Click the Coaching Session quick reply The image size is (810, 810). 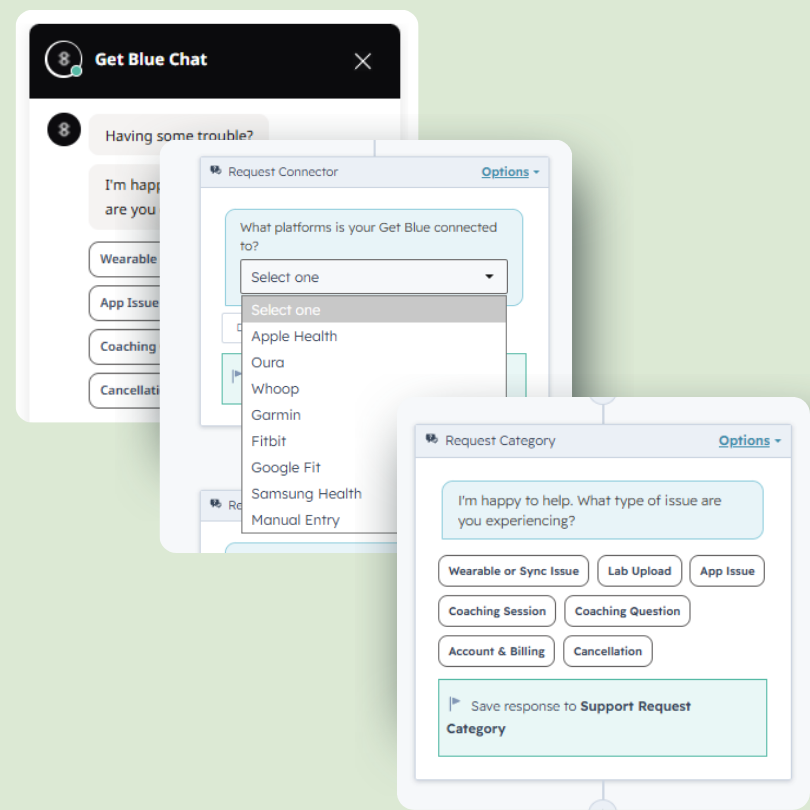click(497, 611)
